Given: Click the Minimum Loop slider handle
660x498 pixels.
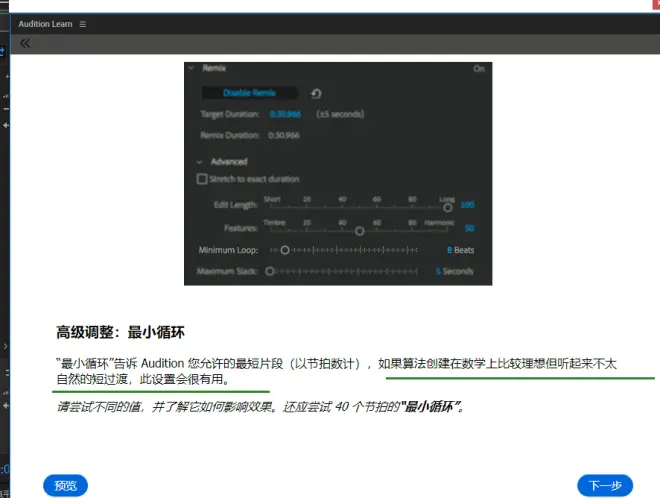Looking at the screenshot, I should pos(285,250).
